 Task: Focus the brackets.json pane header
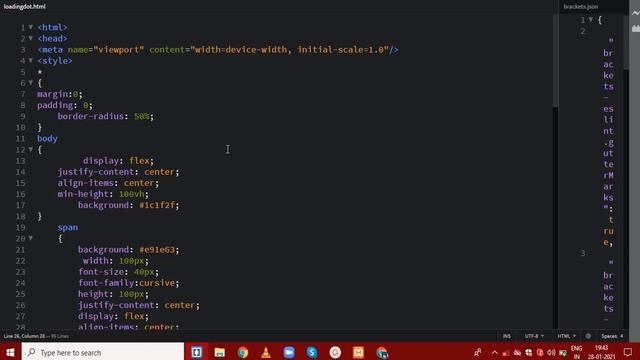(x=580, y=7)
